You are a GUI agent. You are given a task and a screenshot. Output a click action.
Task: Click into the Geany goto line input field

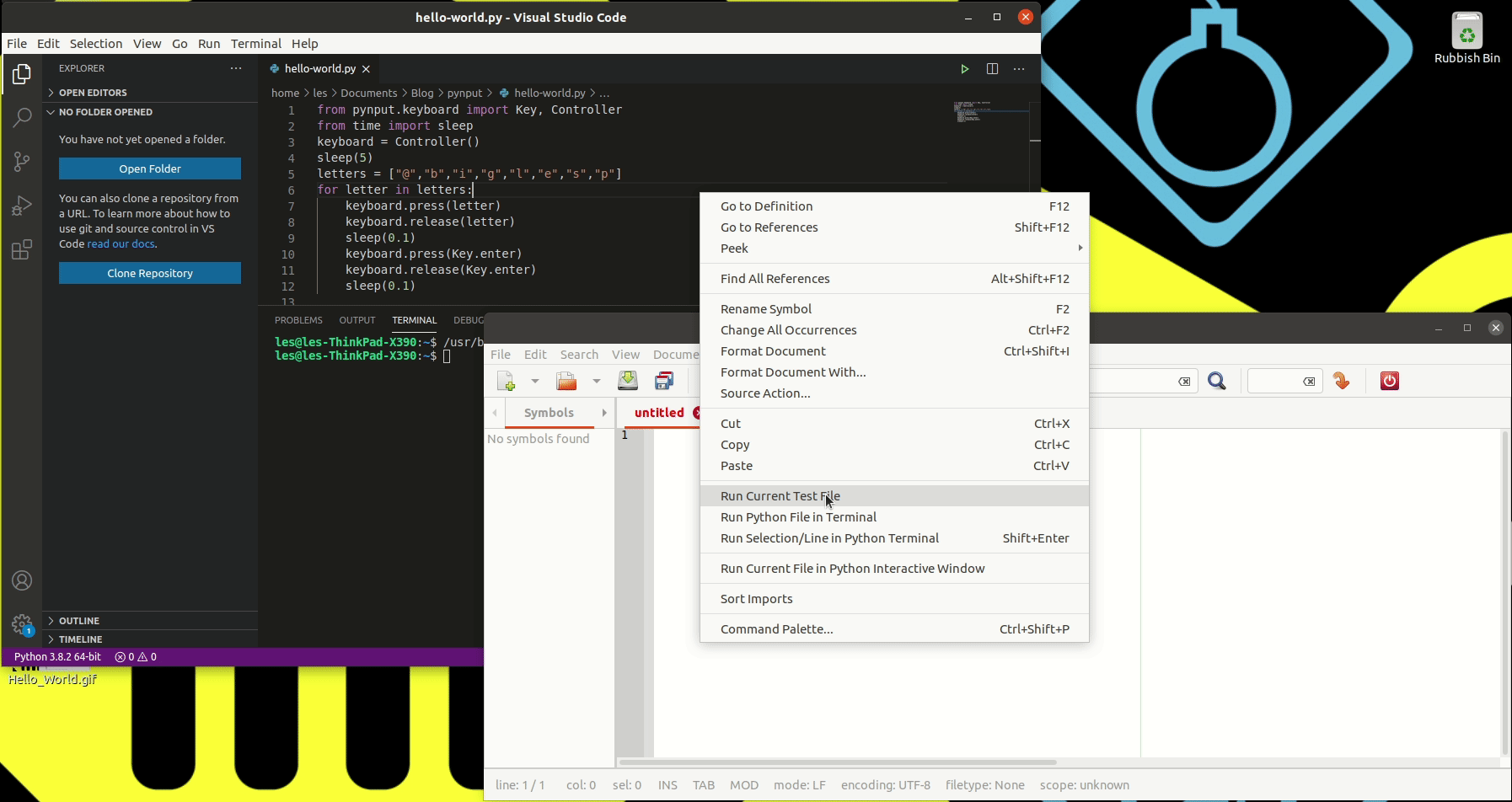[x=1277, y=382]
